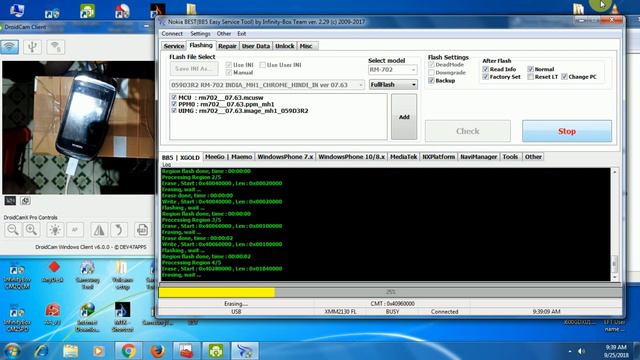The image size is (640, 360).
Task: Click green DroidCam app in taskbar
Action: point(216,351)
